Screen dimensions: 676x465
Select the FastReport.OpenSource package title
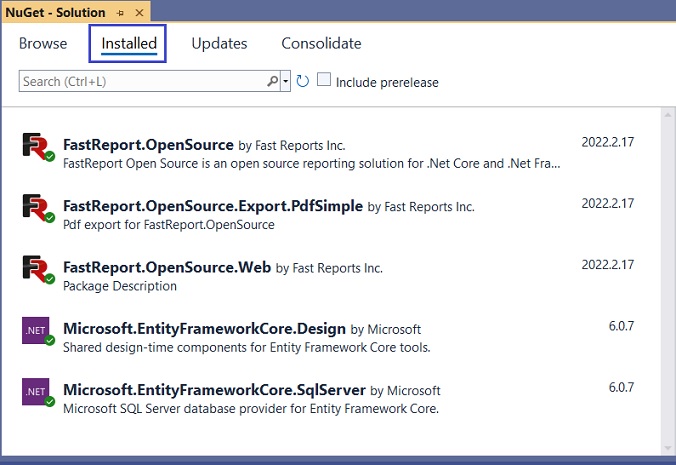[x=148, y=144]
